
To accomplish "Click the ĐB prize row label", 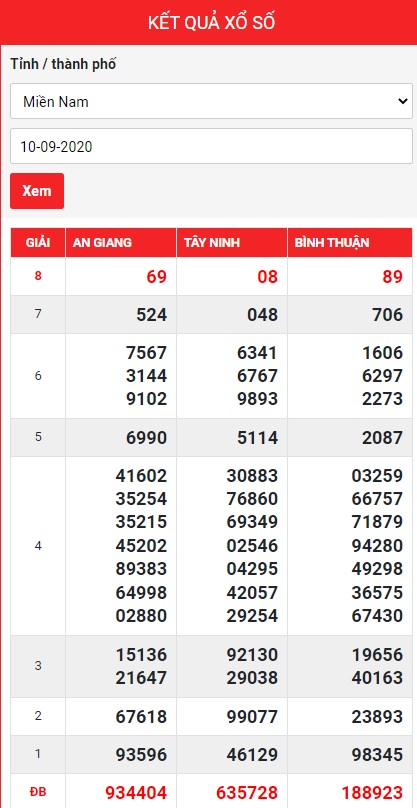I will pyautogui.click(x=38, y=792).
